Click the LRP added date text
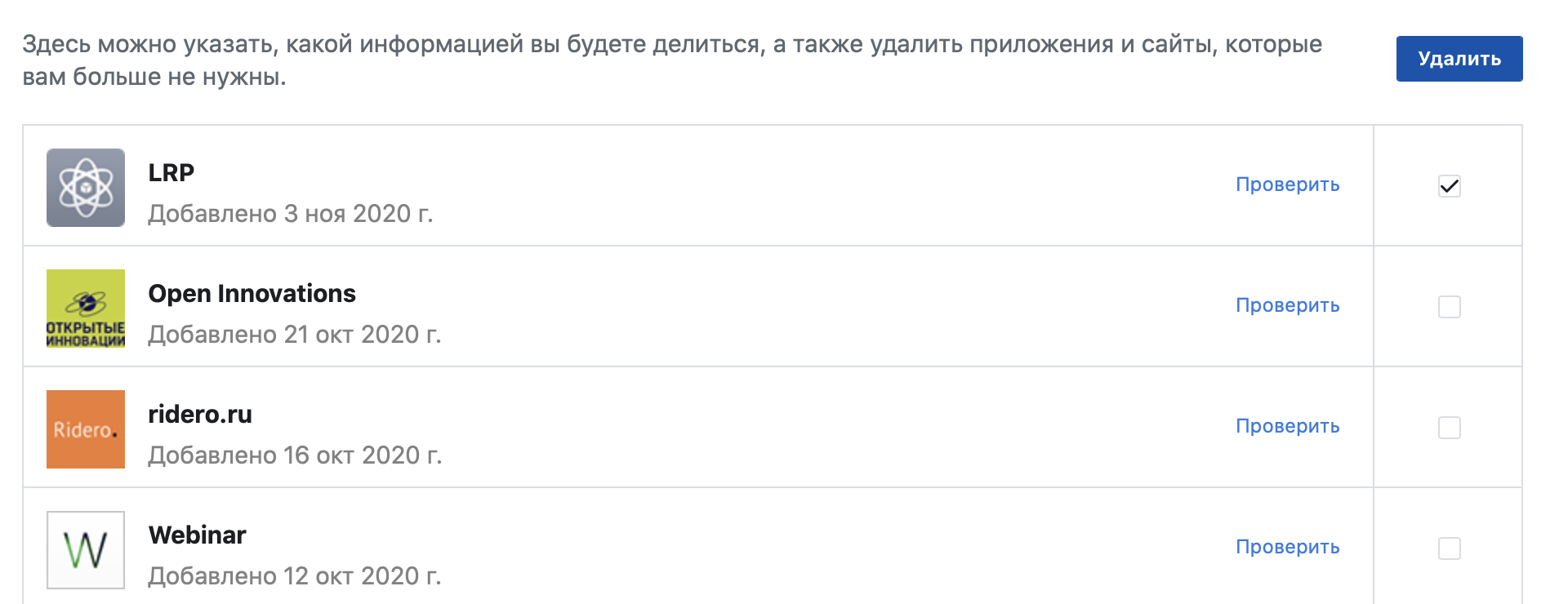 pyautogui.click(x=290, y=214)
